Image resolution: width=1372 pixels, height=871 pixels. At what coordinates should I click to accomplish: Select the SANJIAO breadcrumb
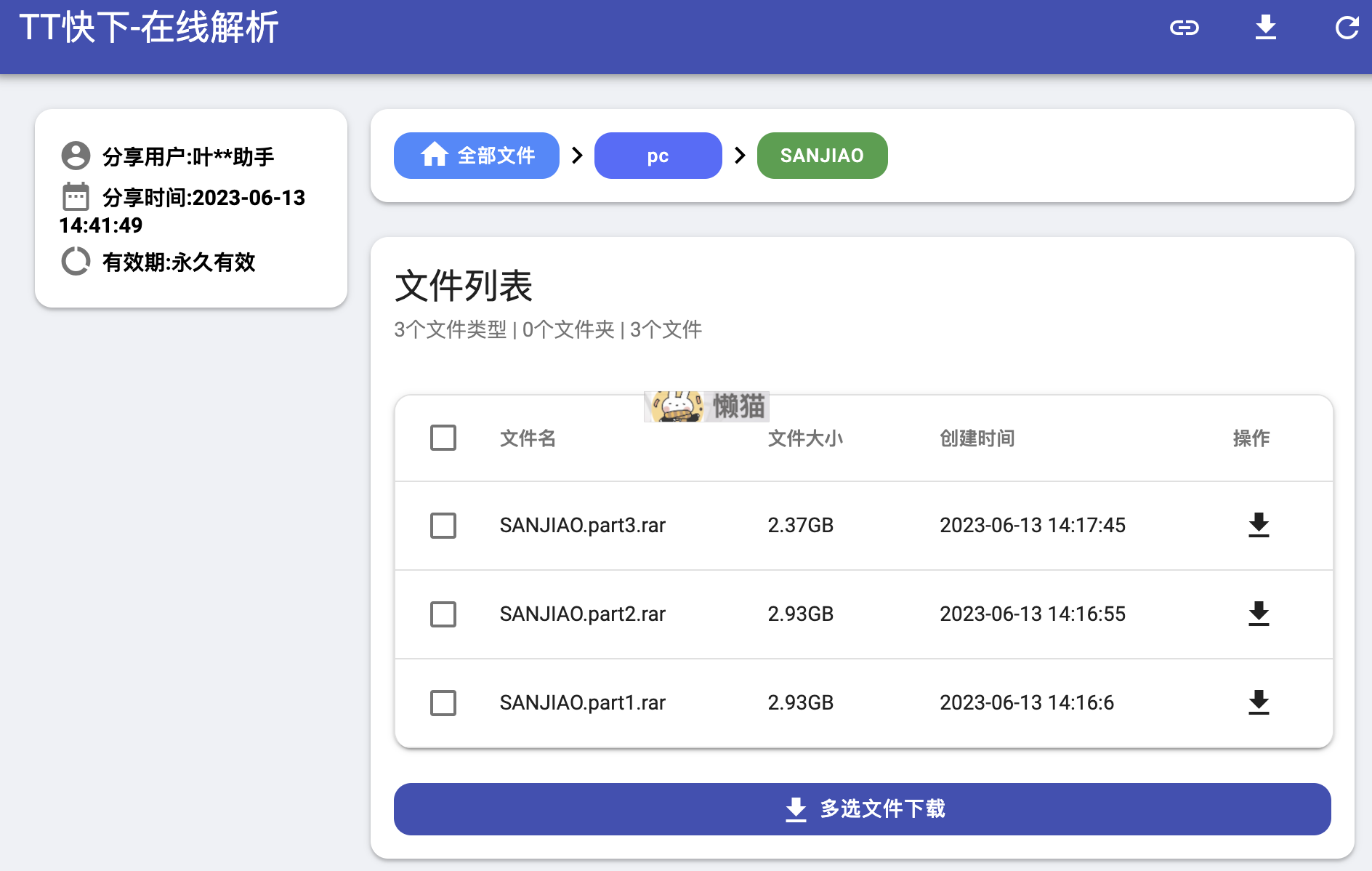(822, 156)
